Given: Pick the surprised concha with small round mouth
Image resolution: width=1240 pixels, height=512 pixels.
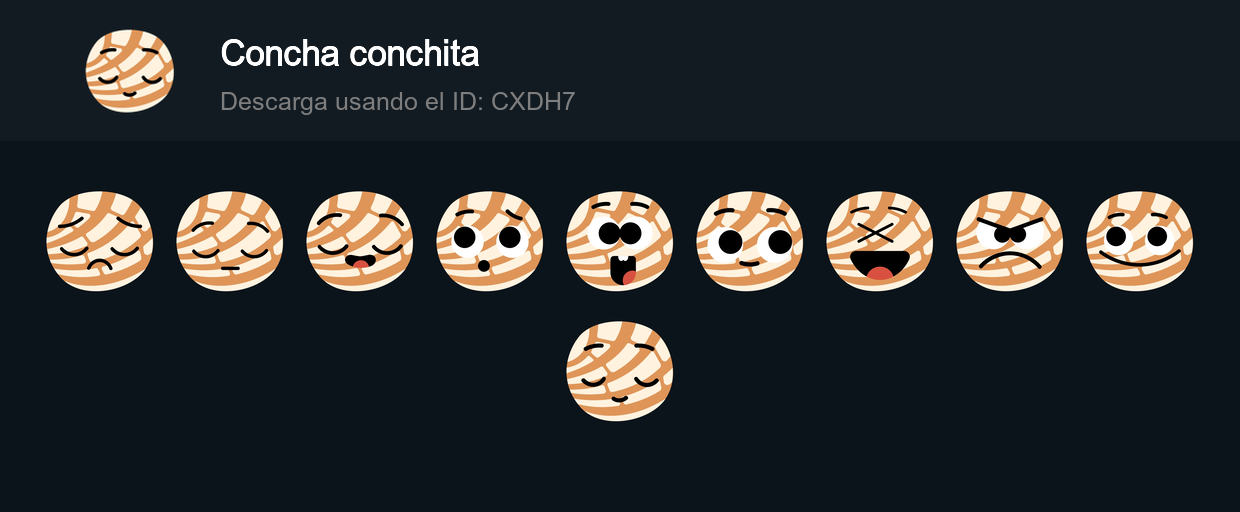Looking at the screenshot, I should click(x=490, y=241).
